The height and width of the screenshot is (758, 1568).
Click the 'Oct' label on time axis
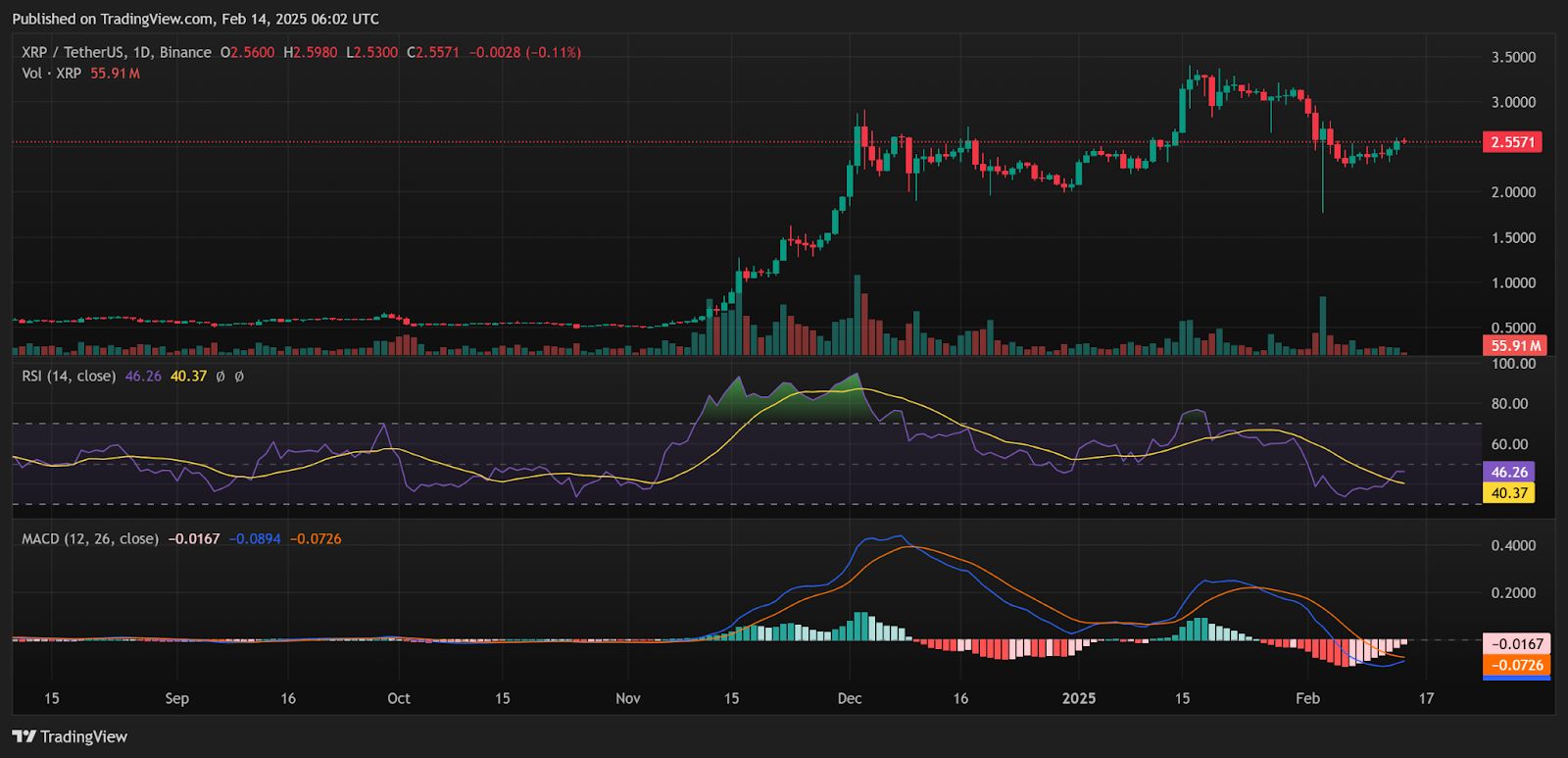tap(398, 698)
